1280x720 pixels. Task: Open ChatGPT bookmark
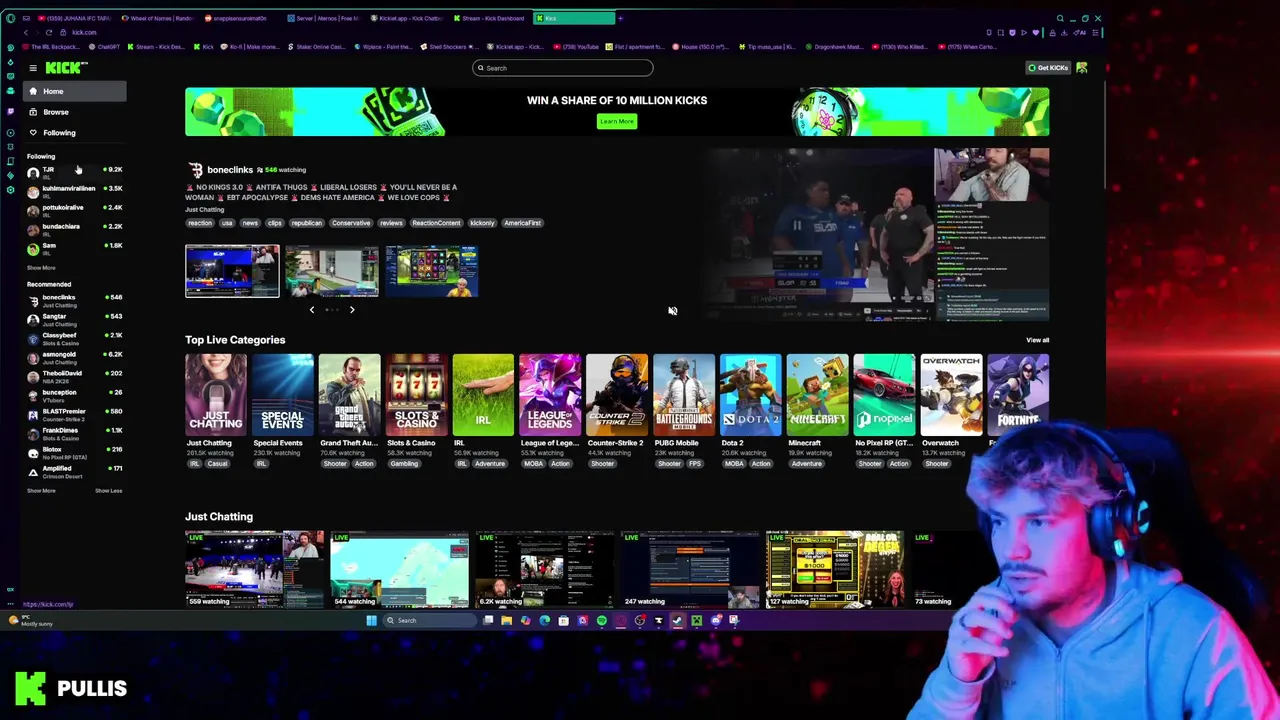105,47
